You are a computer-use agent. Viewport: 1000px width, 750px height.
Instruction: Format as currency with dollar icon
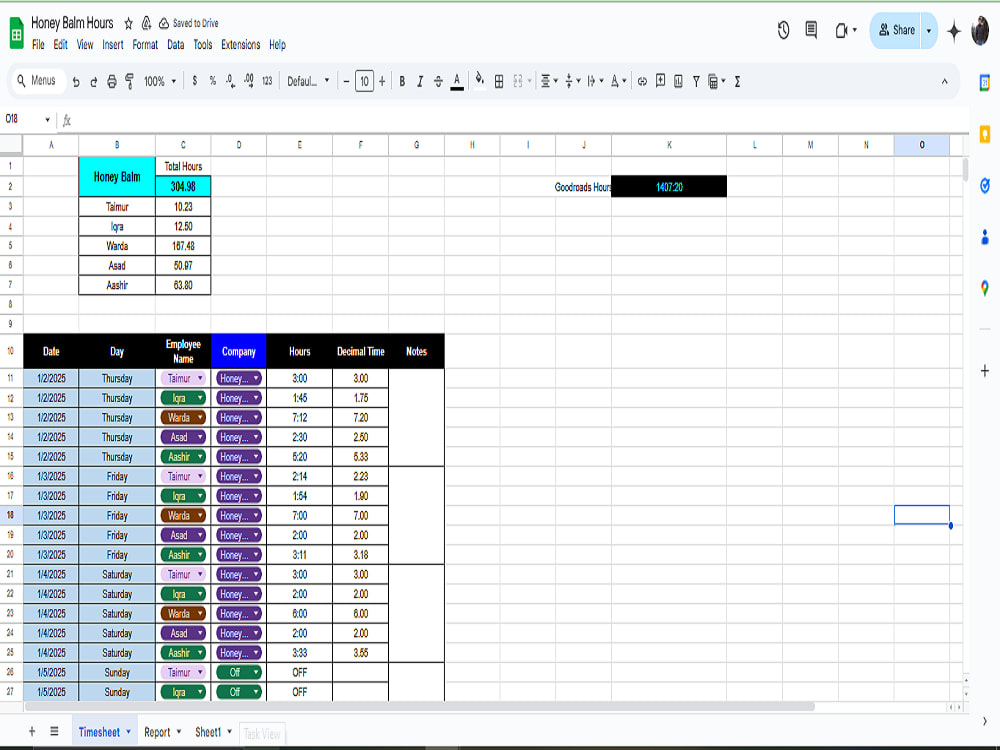(x=195, y=81)
